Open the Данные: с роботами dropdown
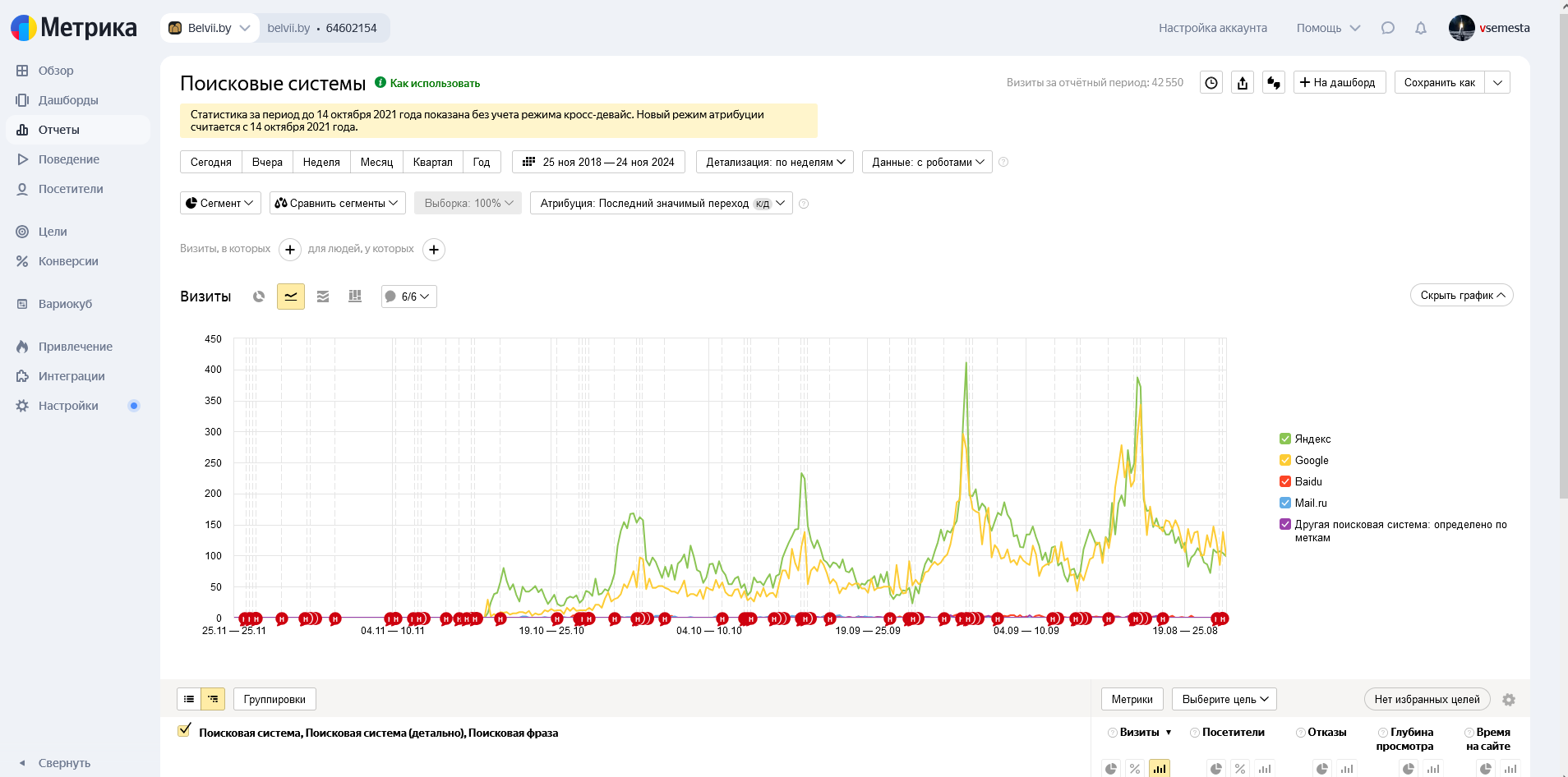 (x=927, y=162)
